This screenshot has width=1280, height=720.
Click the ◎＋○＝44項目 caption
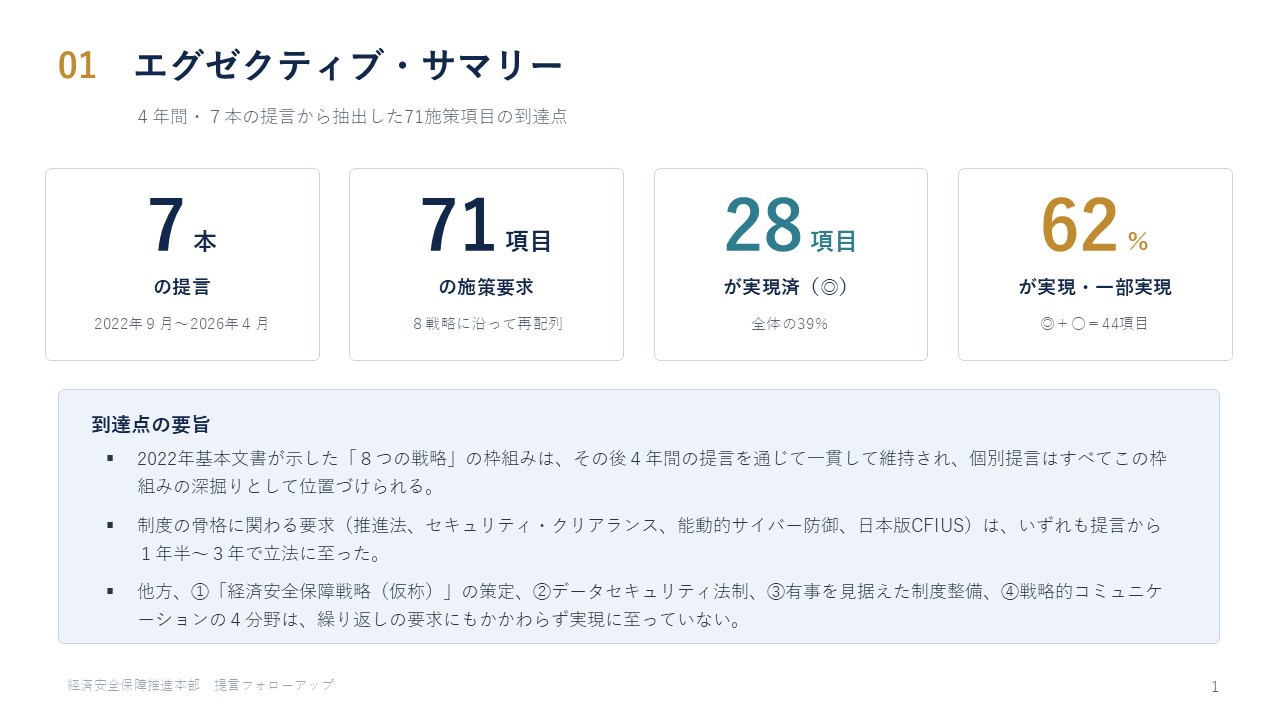point(1095,324)
